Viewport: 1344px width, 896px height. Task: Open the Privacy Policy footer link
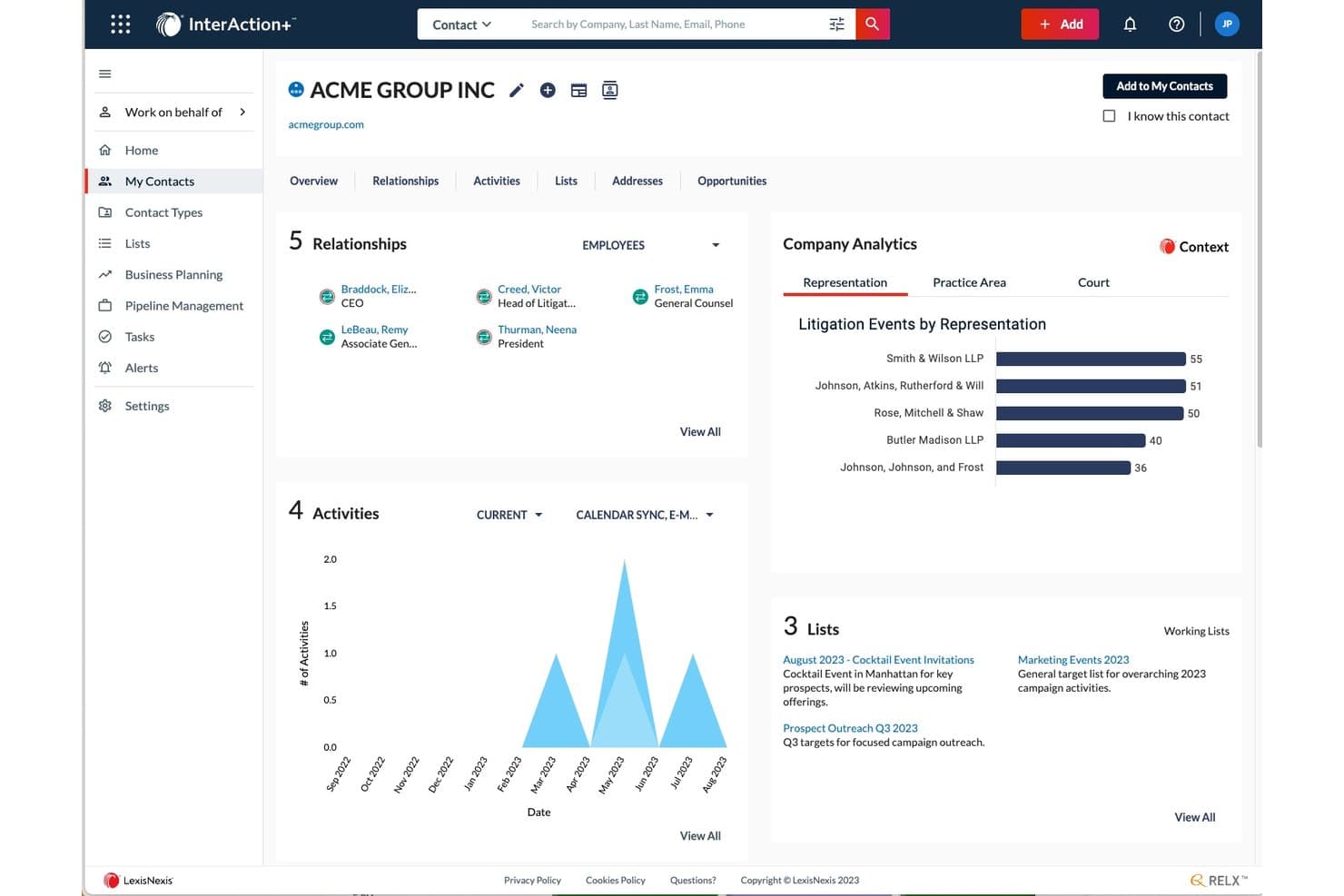tap(532, 881)
